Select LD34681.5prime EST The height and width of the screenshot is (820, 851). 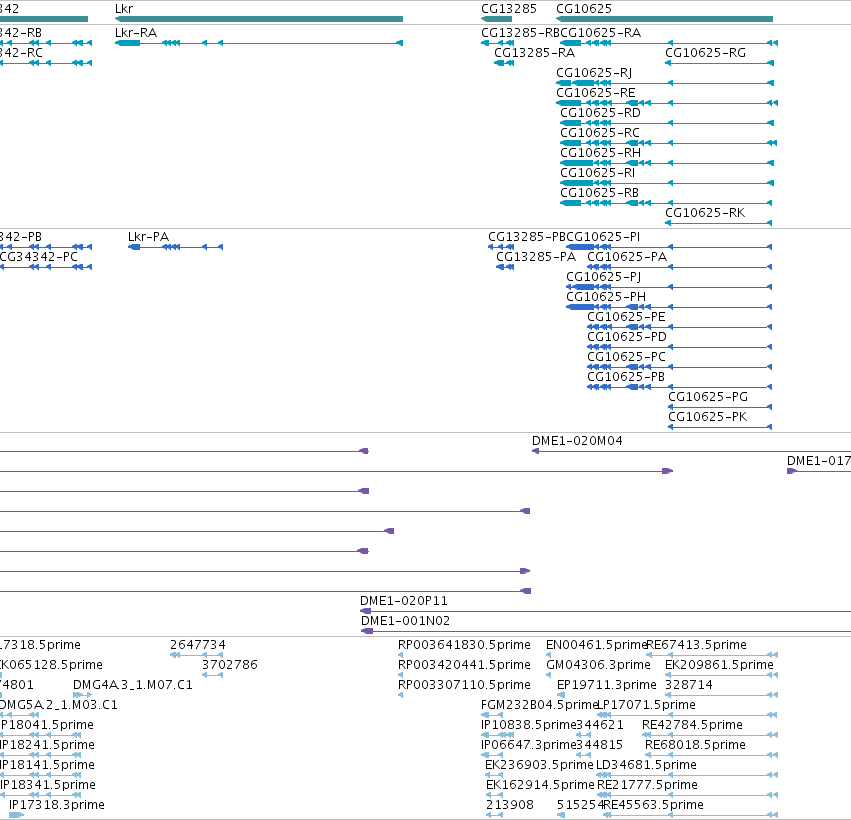pos(687,775)
